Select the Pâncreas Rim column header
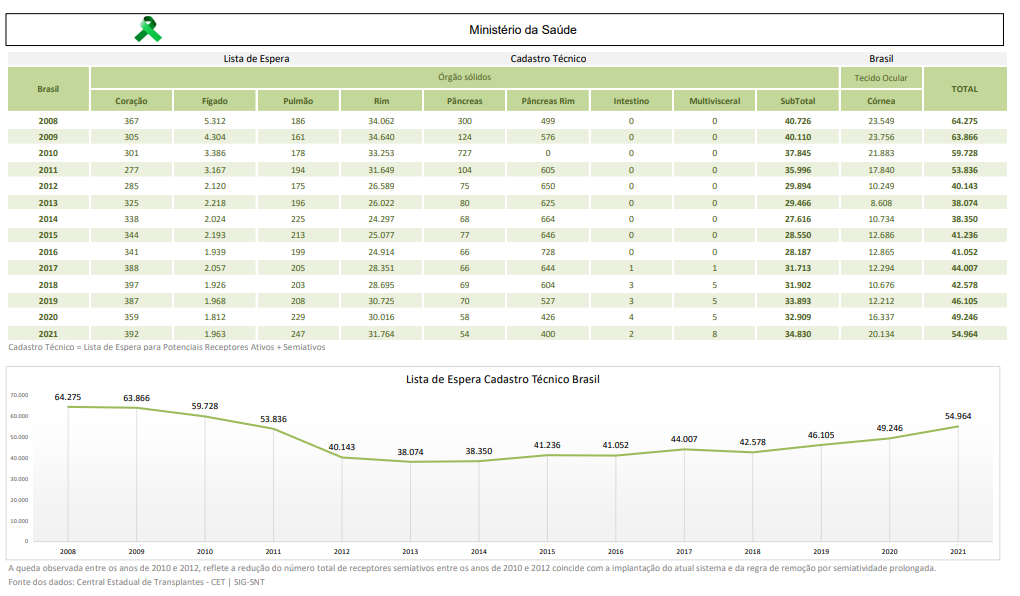Image resolution: width=1020 pixels, height=596 pixels. [x=548, y=101]
